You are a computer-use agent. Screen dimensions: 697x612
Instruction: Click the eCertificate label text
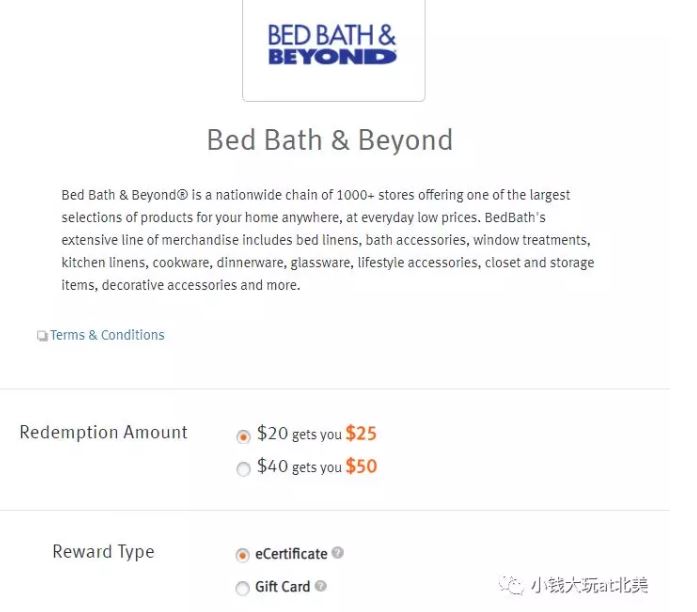[291, 554]
